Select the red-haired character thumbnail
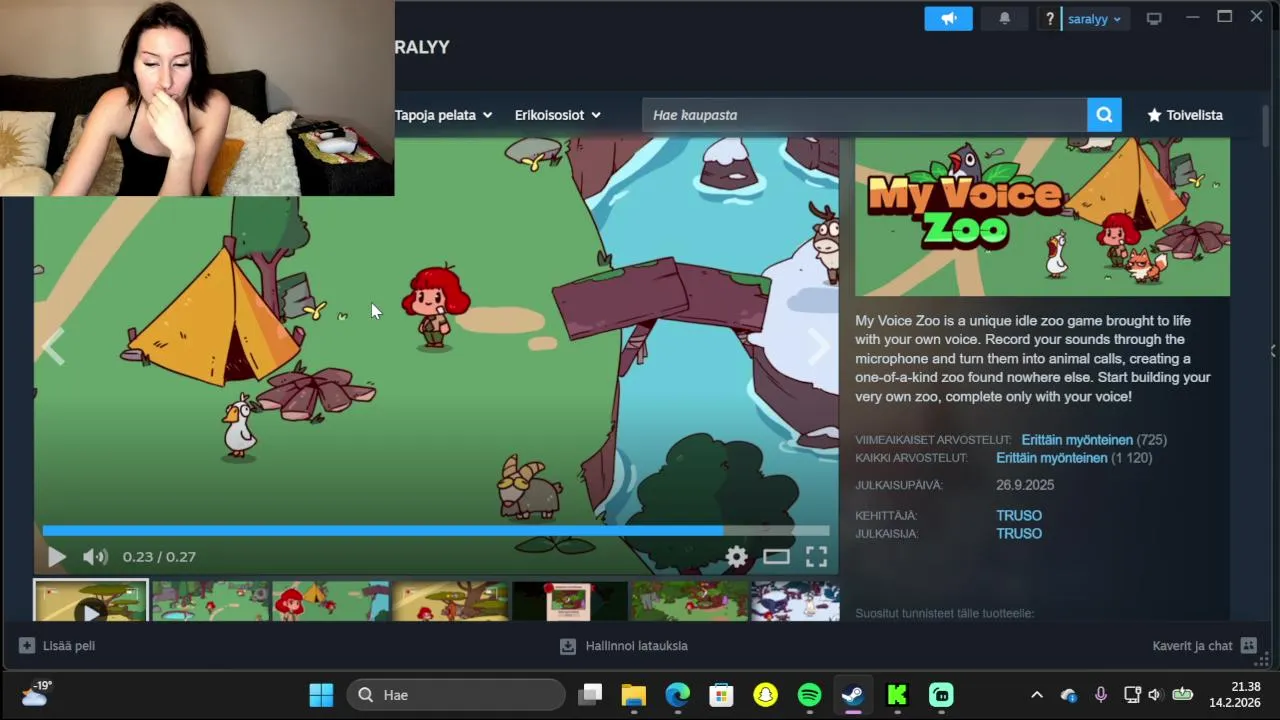 pos(330,601)
